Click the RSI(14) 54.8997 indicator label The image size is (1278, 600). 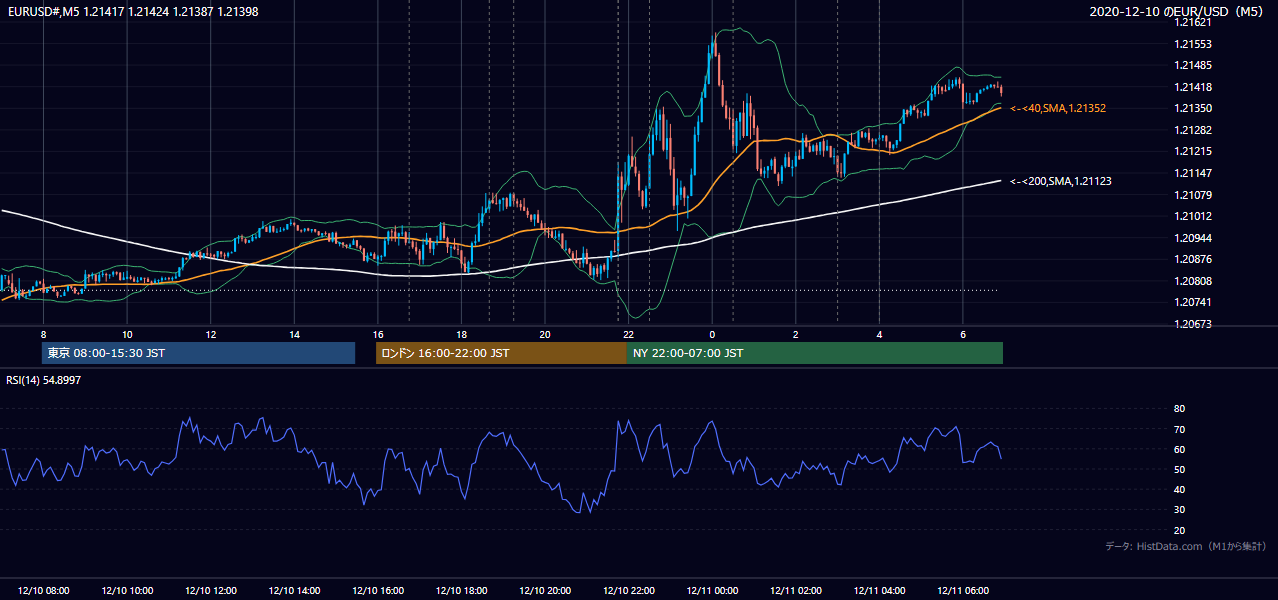(x=44, y=380)
